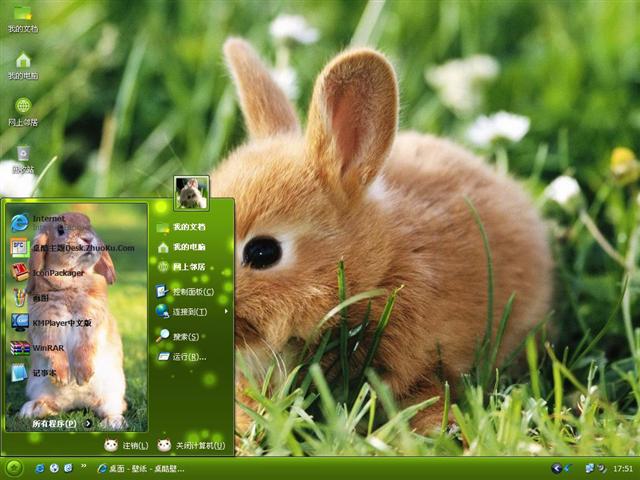Click the 注销(L) log off button
The height and width of the screenshot is (480, 640).
[126, 445]
